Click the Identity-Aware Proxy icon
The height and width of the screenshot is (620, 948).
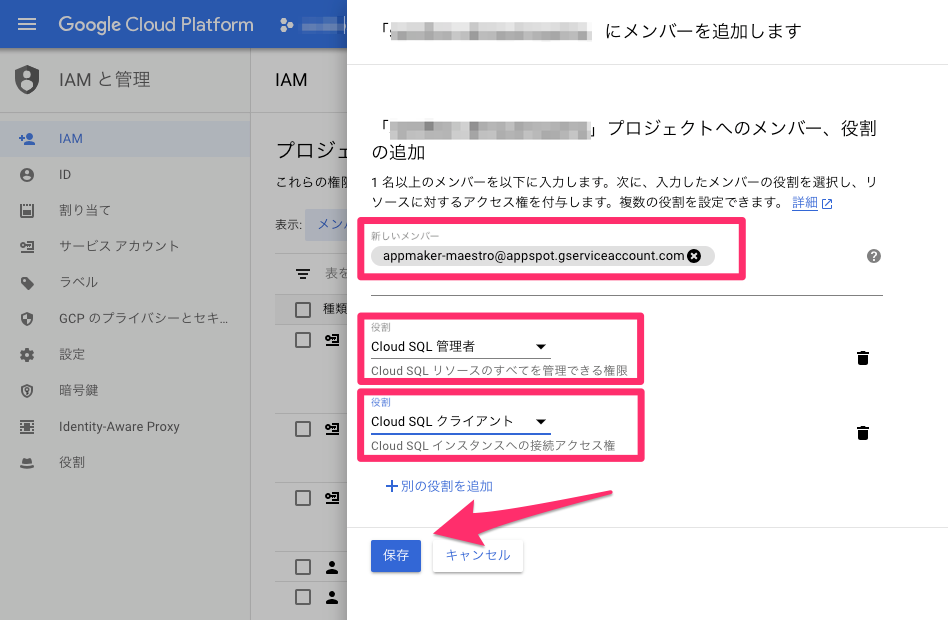27,426
